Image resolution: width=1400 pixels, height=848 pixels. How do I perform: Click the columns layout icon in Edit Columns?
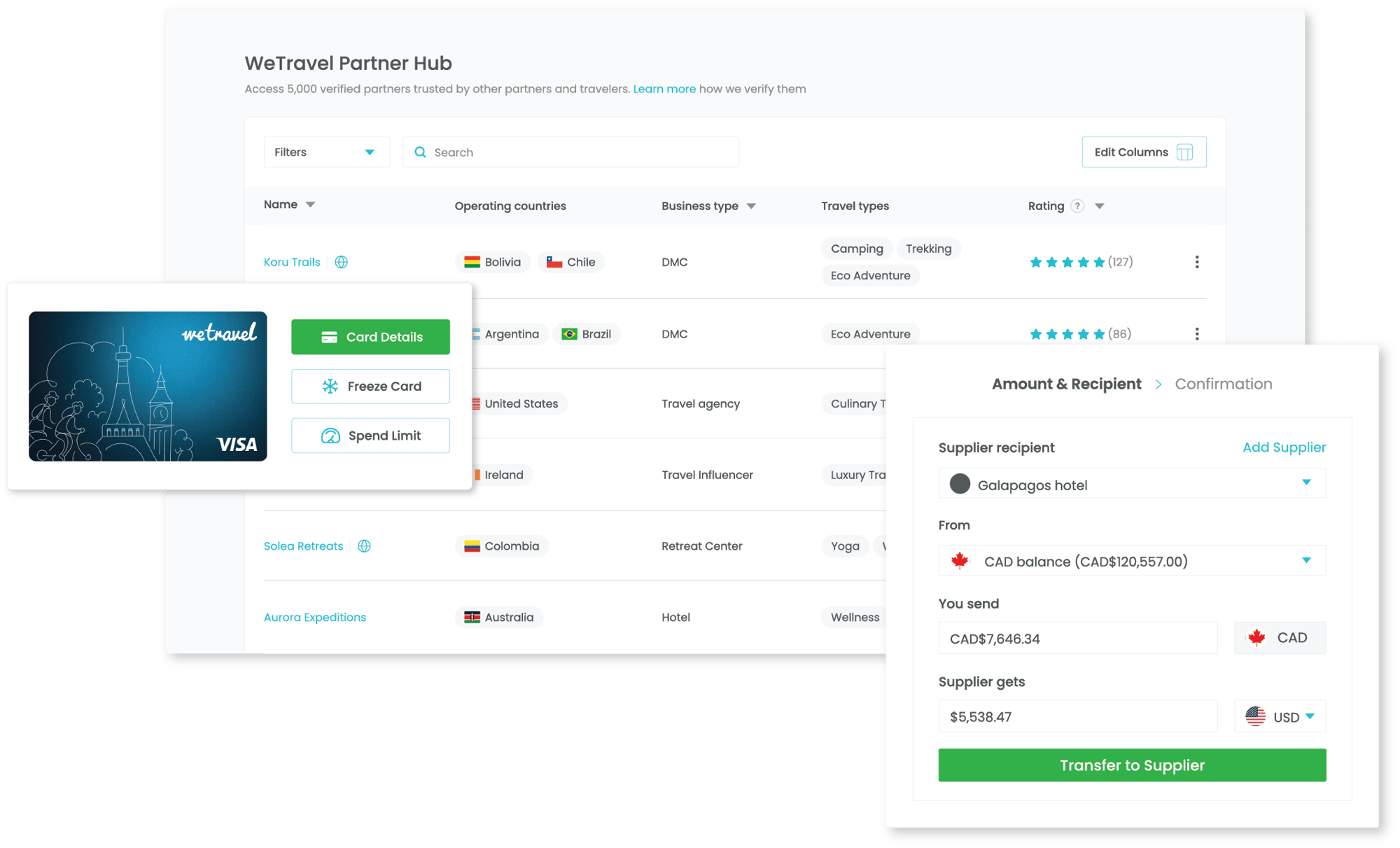(x=1184, y=153)
